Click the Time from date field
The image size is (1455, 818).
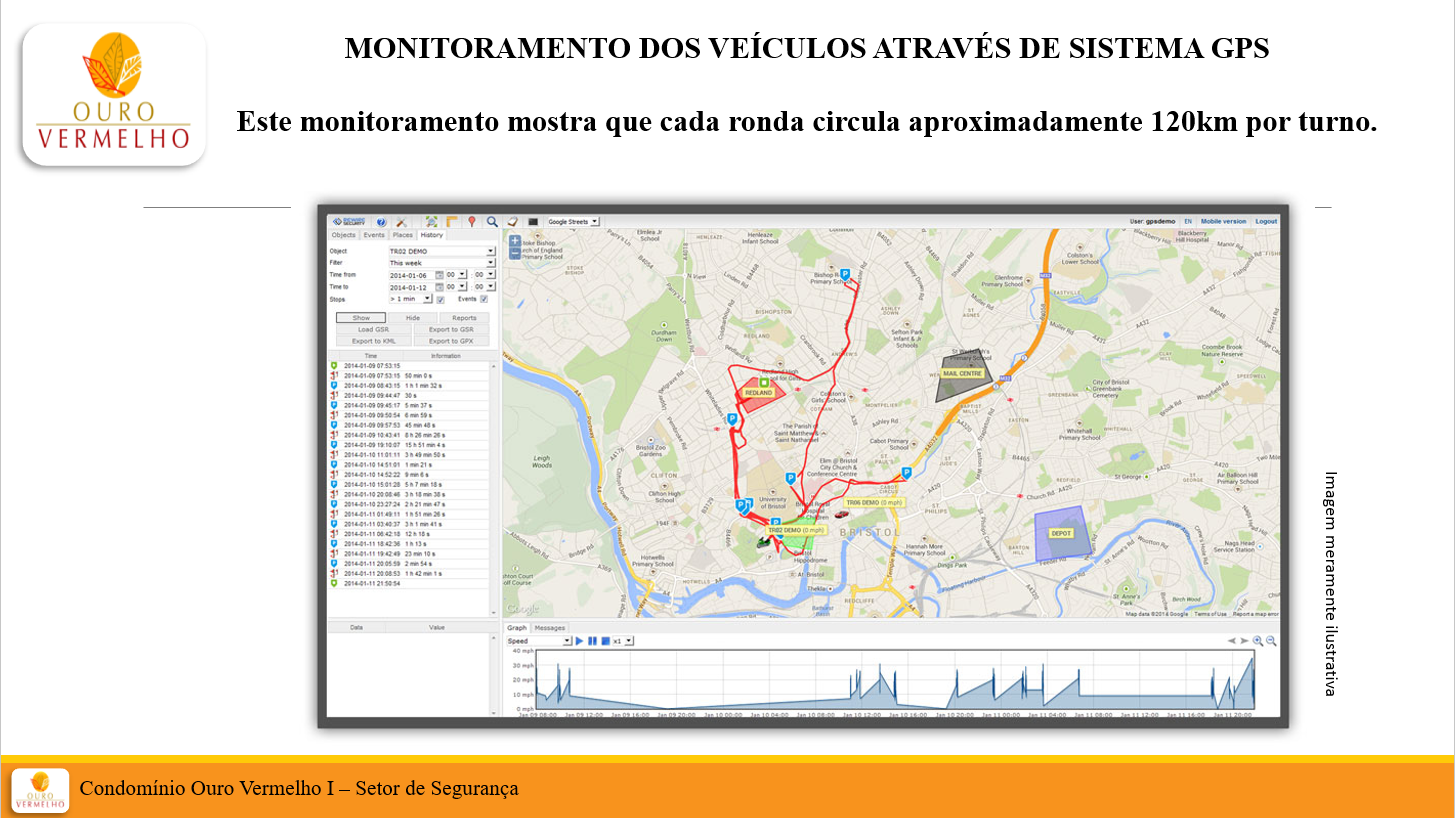(x=410, y=275)
